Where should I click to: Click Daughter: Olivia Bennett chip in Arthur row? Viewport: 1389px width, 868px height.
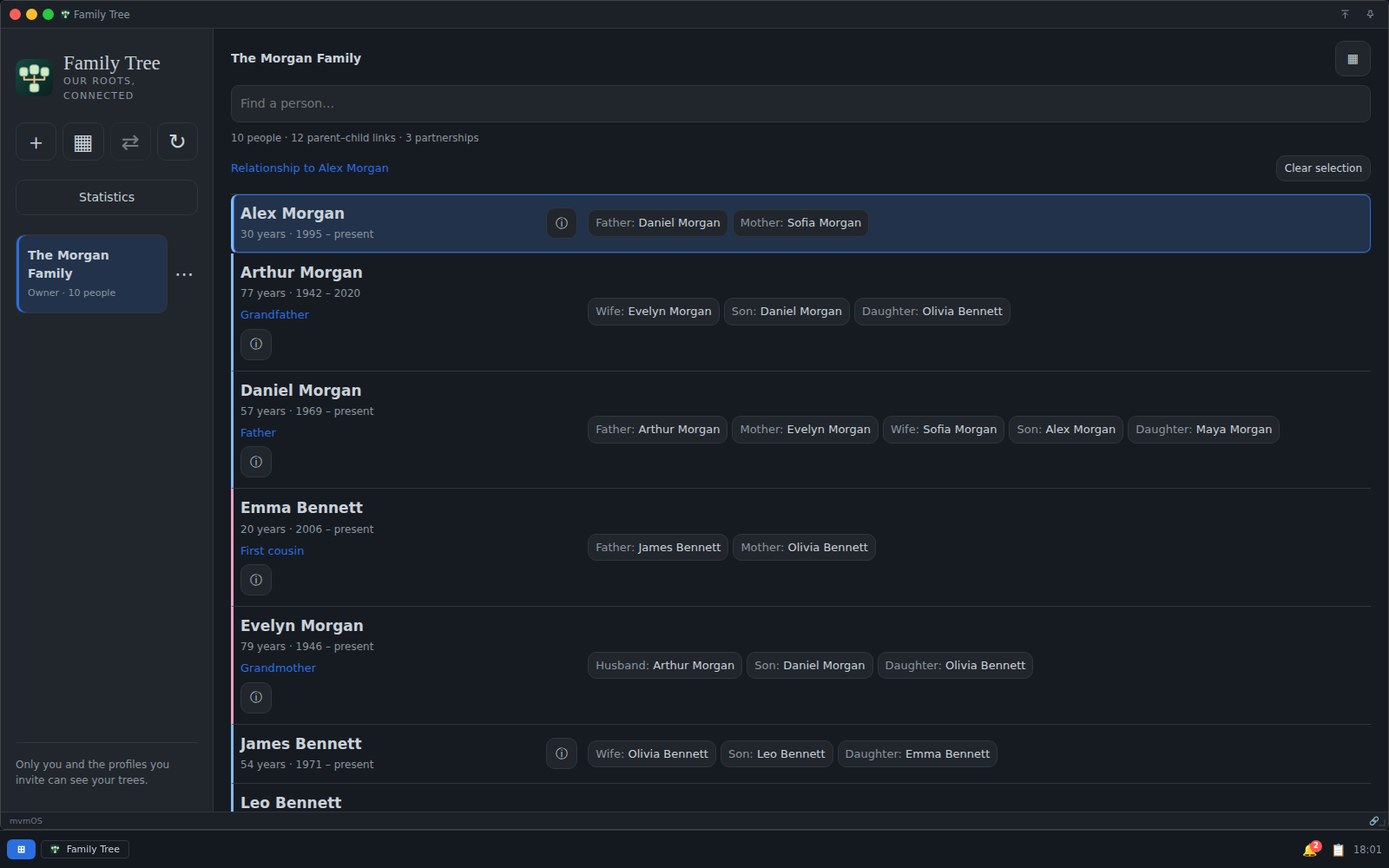click(x=932, y=312)
